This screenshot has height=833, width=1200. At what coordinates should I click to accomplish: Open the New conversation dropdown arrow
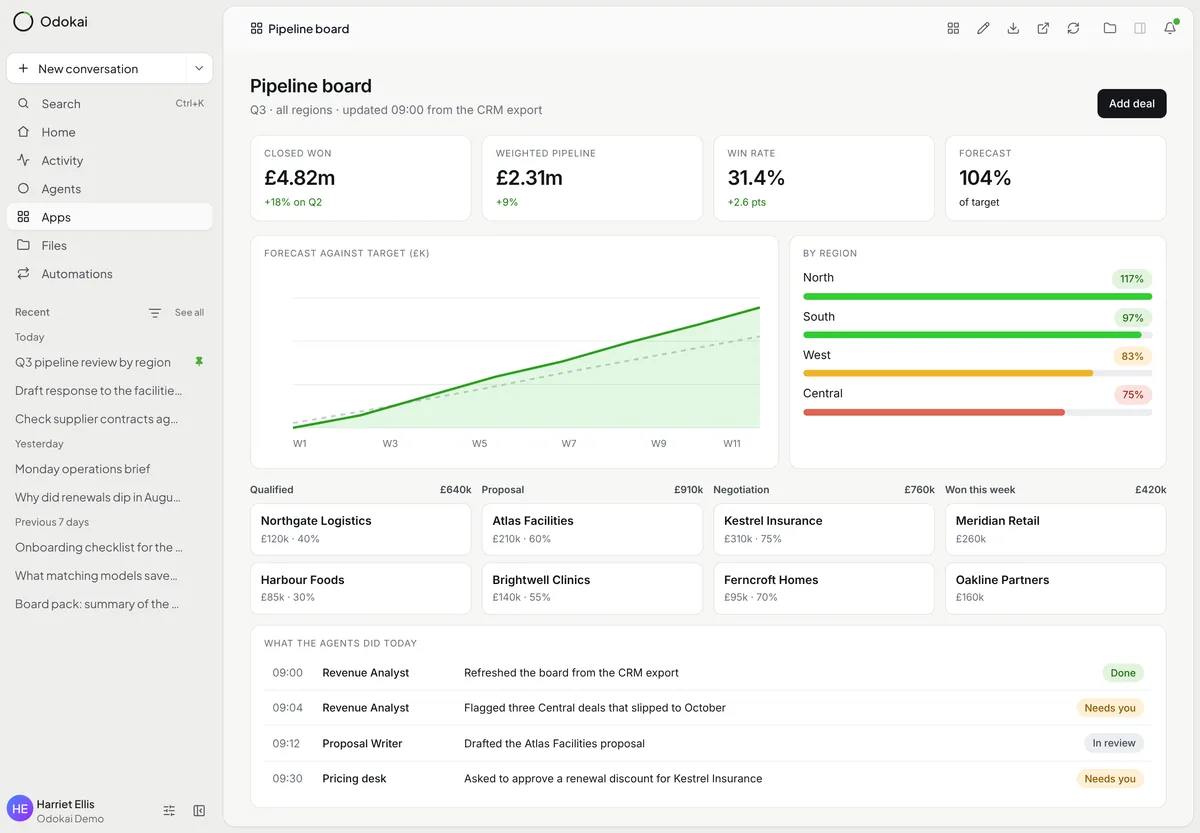(x=199, y=68)
